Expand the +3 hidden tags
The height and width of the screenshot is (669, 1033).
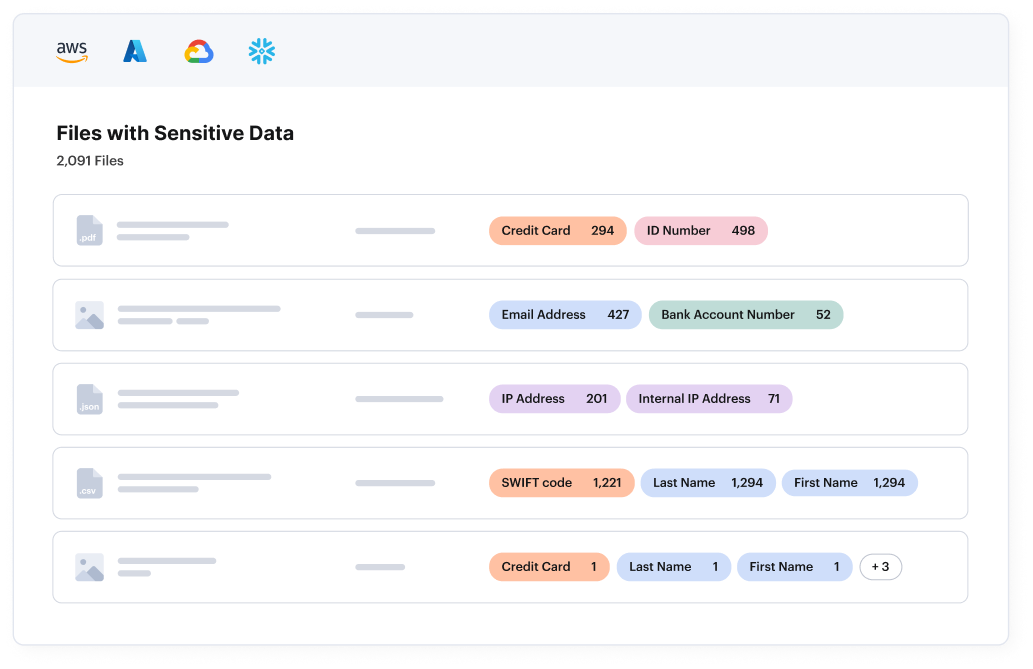pos(881,567)
